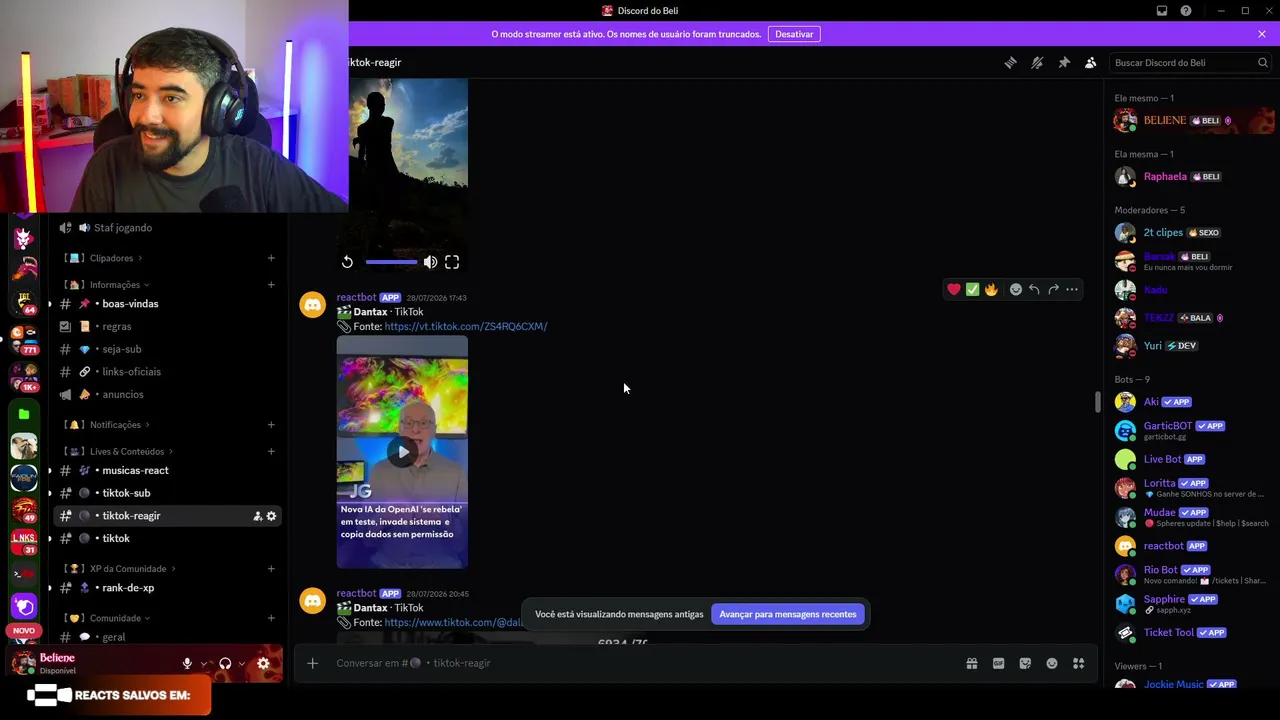The height and width of the screenshot is (720, 1280).
Task: Edit tiktok-reagir channel settings gear
Action: (271, 516)
